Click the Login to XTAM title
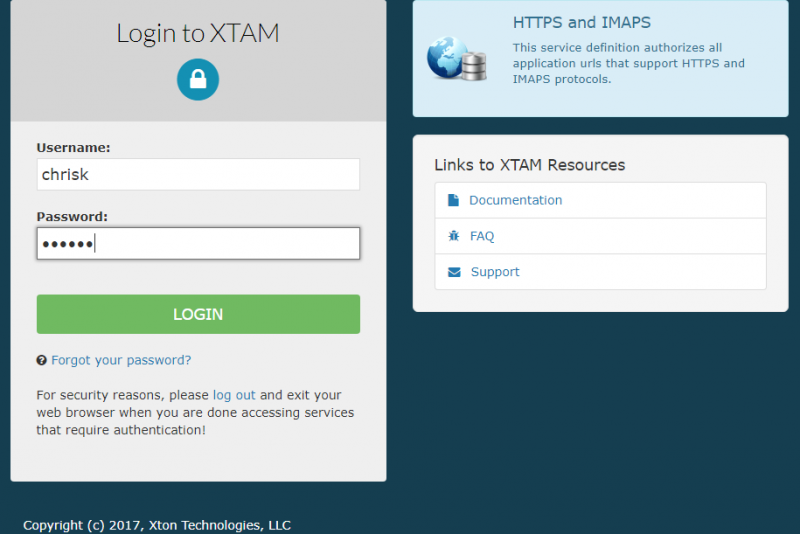 click(x=198, y=33)
